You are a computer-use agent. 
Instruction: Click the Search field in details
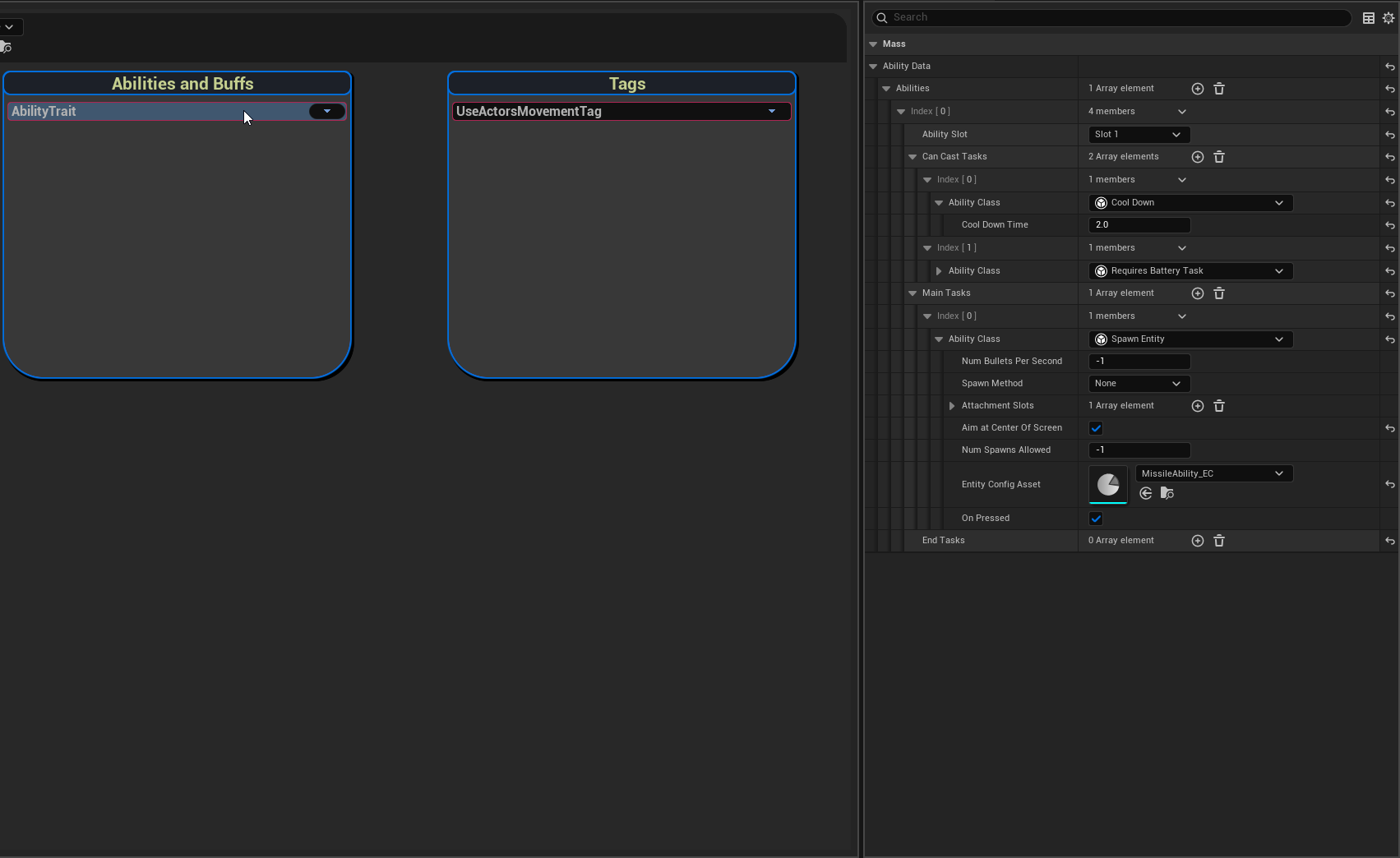tap(1110, 17)
